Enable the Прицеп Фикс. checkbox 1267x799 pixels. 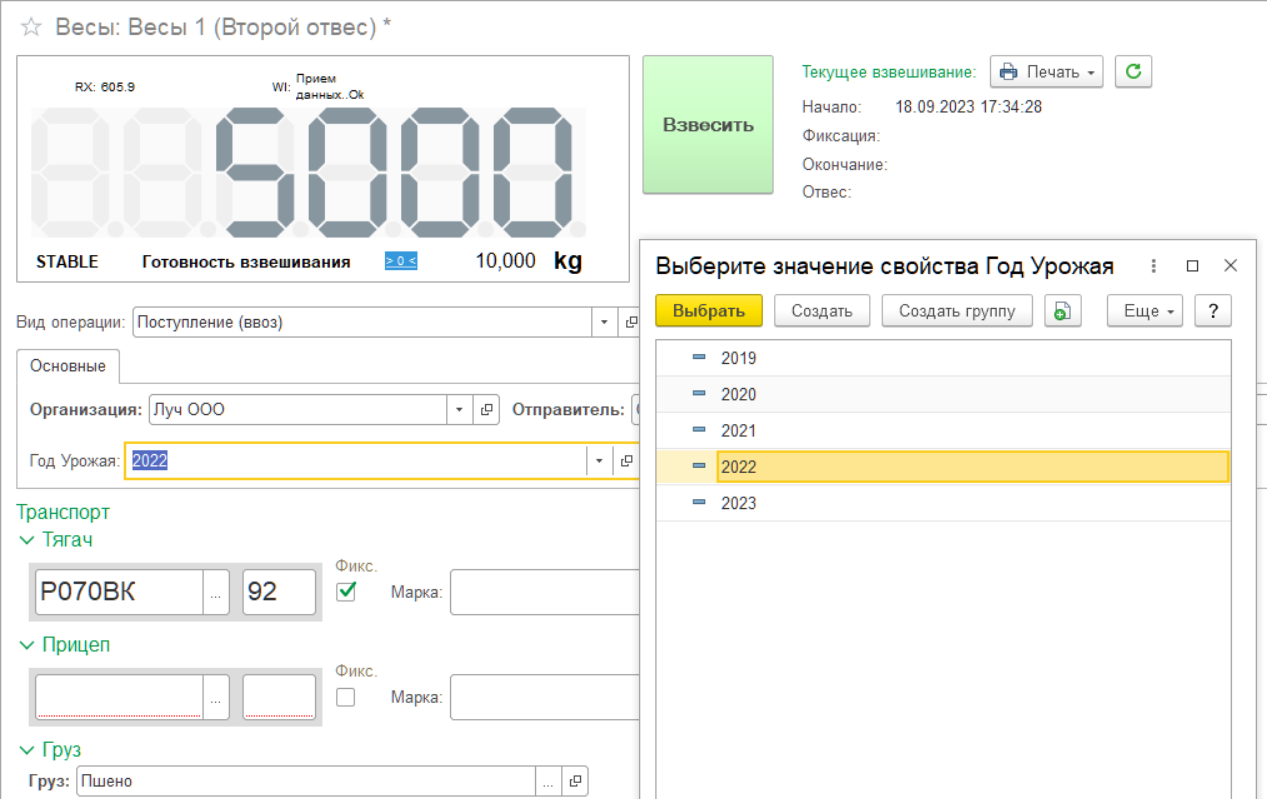[346, 698]
